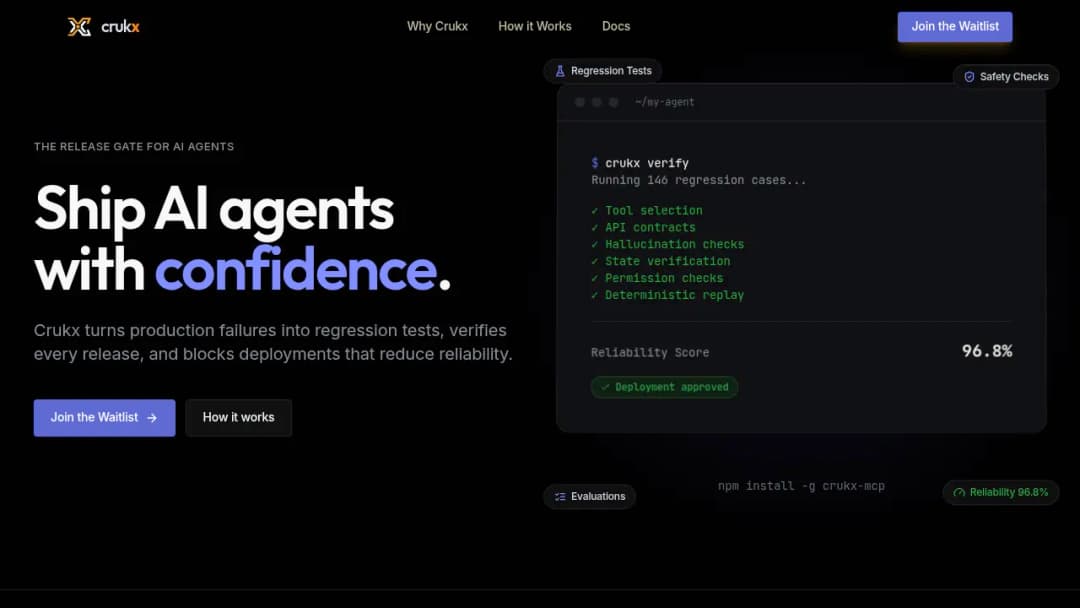1080x608 pixels.
Task: Click the highlighted word confidence in headline
Action: click(296, 269)
